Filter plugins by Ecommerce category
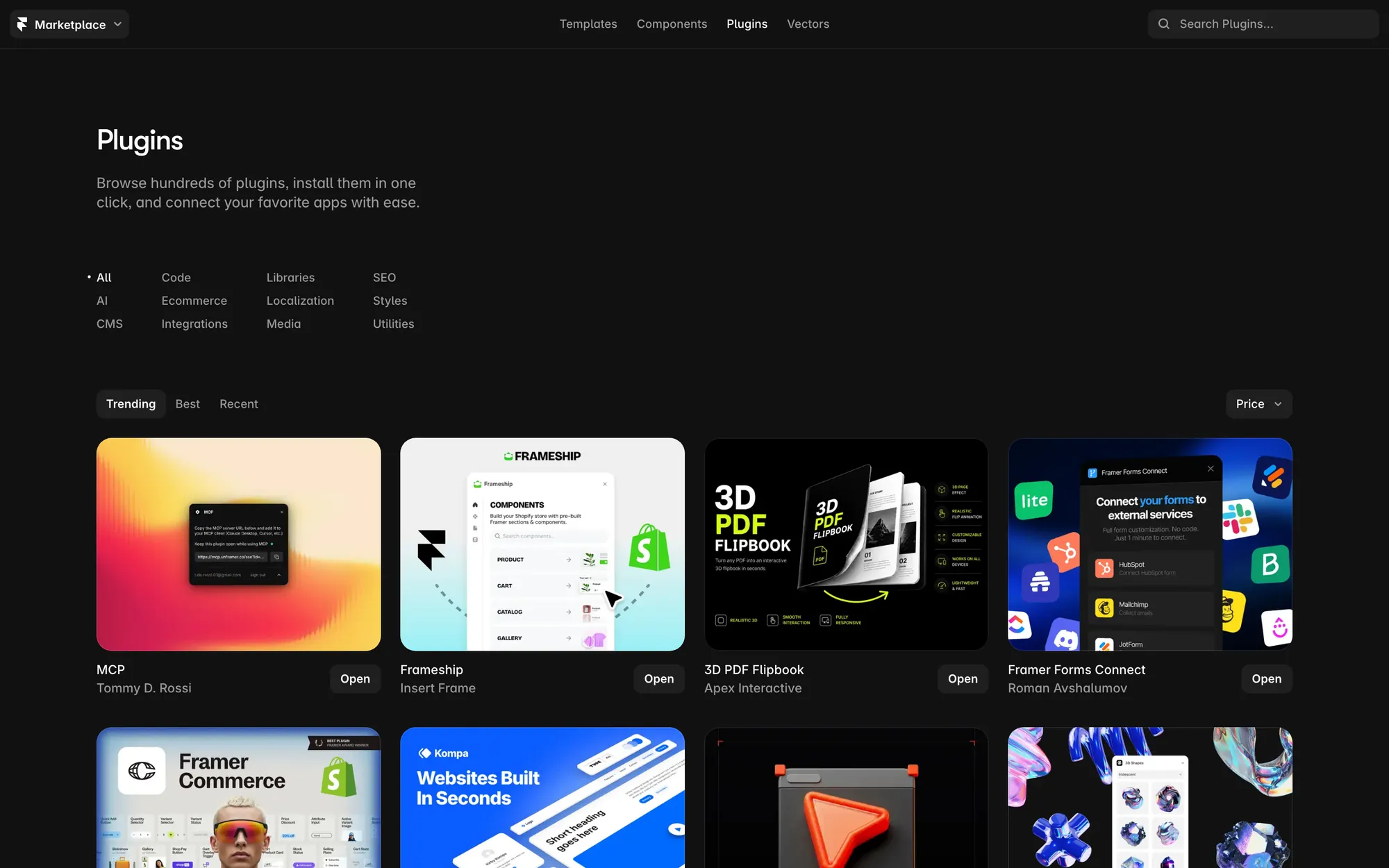 (194, 301)
